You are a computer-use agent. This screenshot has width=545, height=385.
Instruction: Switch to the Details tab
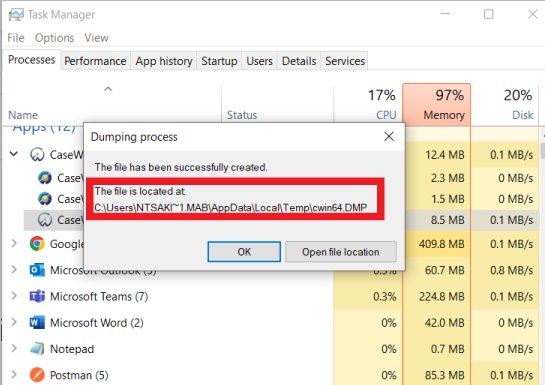pos(299,61)
